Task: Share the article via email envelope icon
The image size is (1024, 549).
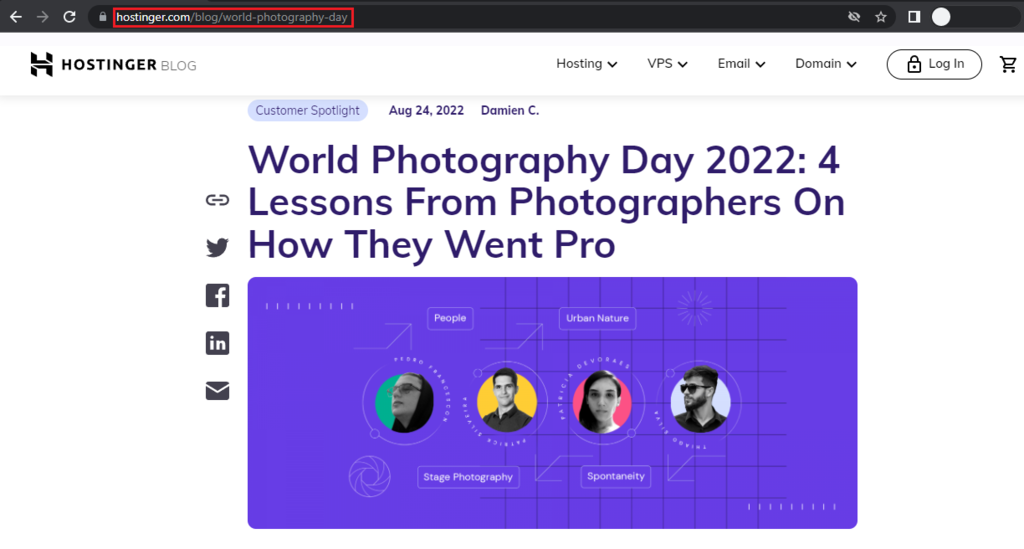Action: 217,390
